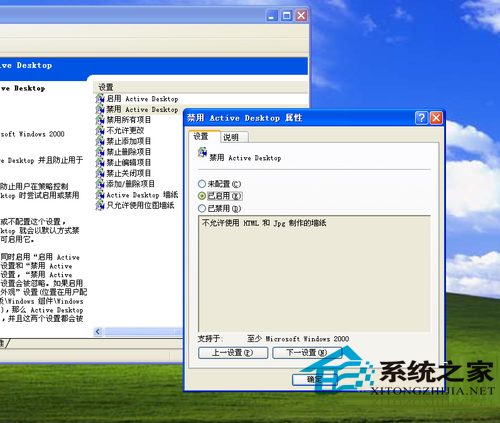The height and width of the screenshot is (423, 500).
Task: Click the icon beside 只允许使用位图墙纸
Action: pos(100,206)
